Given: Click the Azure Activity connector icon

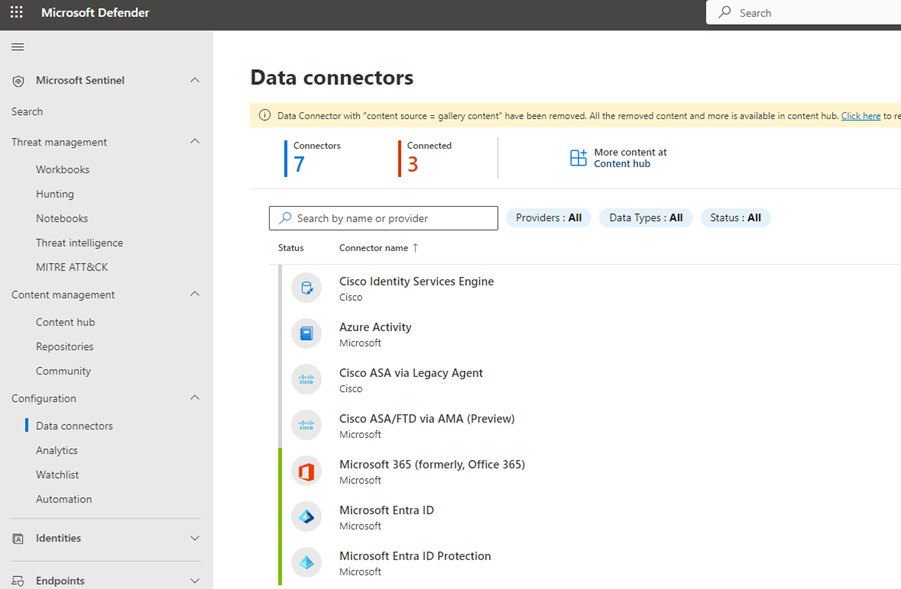Looking at the screenshot, I should click(x=306, y=333).
